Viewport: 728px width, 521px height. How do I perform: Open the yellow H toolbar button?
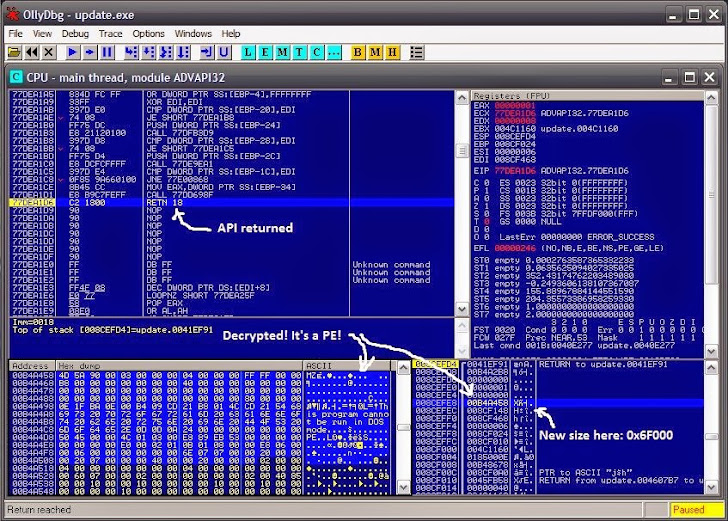392,52
